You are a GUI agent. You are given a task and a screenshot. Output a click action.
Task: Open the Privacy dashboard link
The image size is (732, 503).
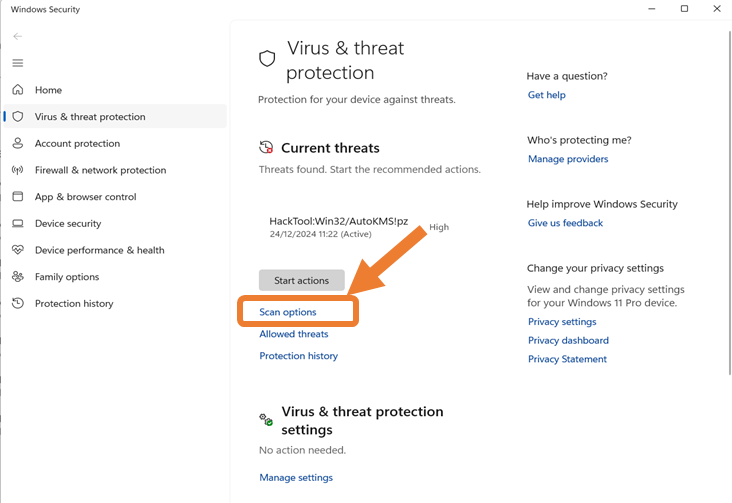568,340
